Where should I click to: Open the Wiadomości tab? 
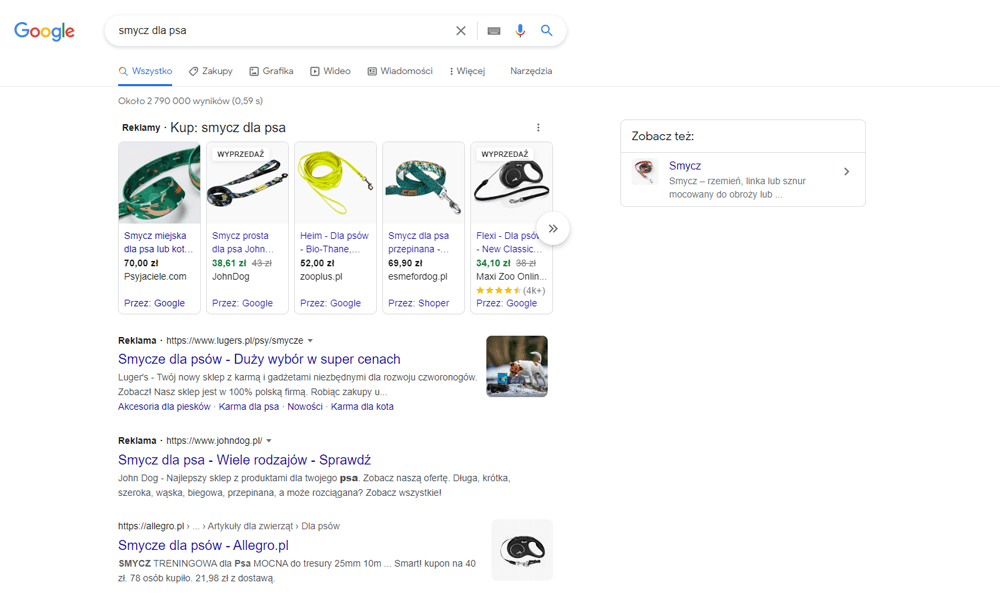(x=400, y=71)
